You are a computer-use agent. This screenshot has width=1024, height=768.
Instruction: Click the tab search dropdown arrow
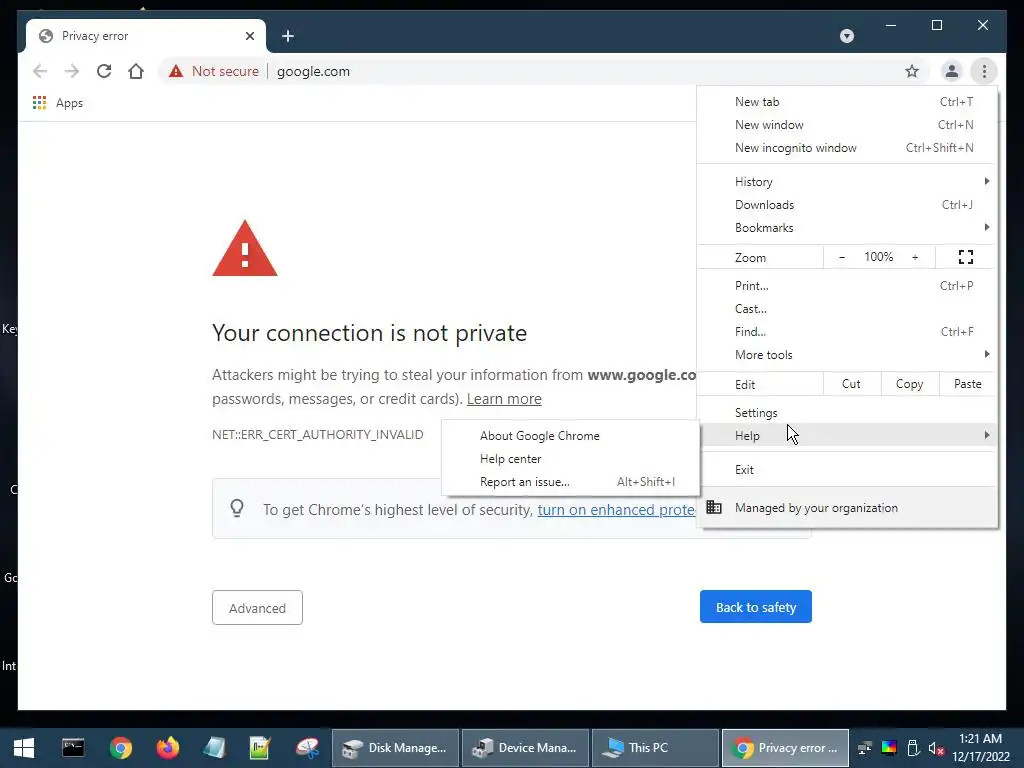(846, 36)
